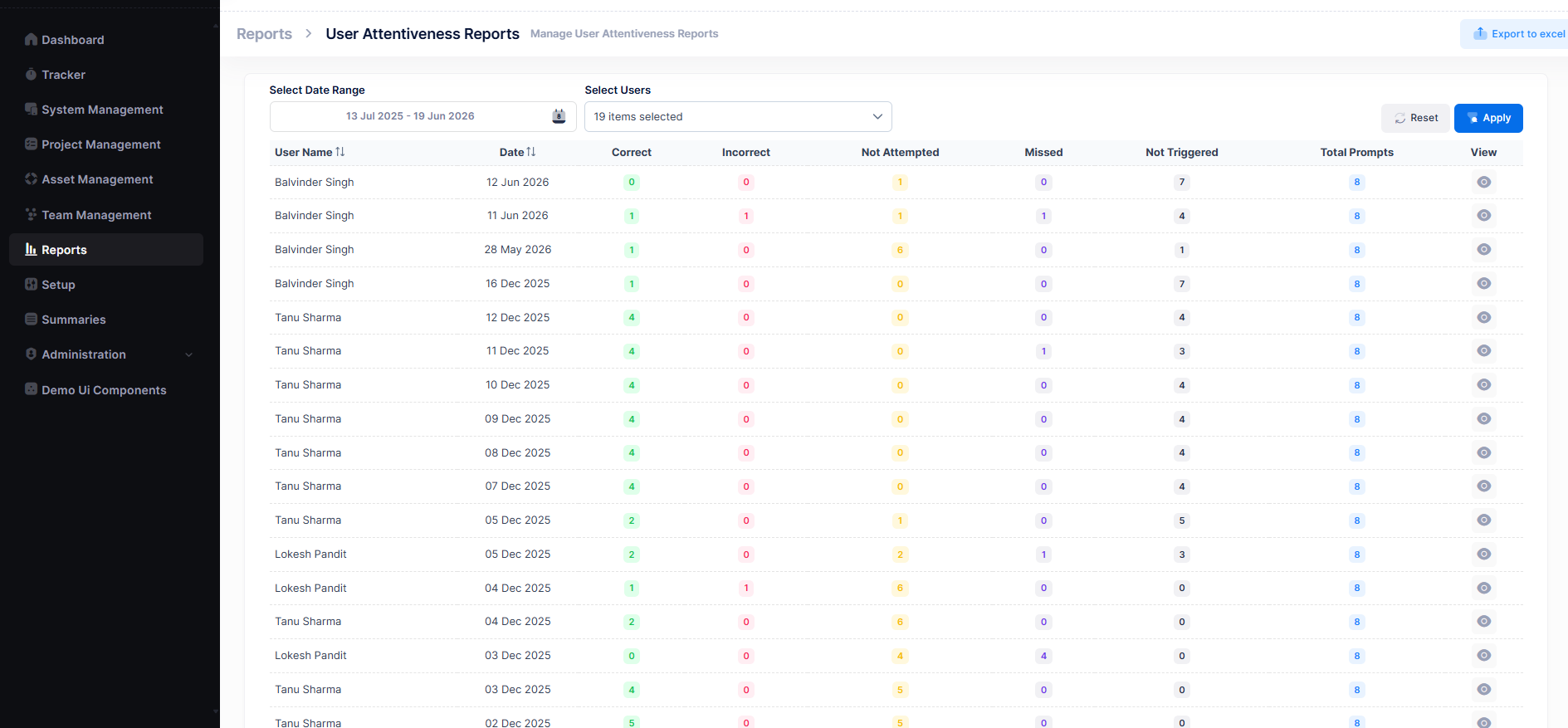View Tanu Sharma 03 Dec 2025 report
The height and width of the screenshot is (728, 1568).
tap(1484, 690)
